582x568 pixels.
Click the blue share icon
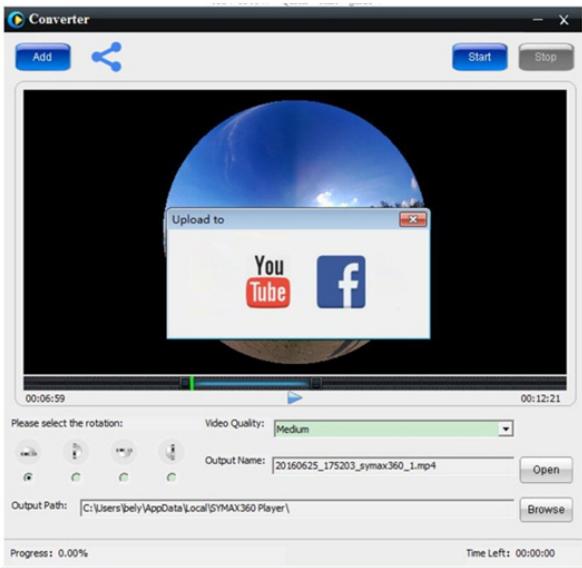107,57
